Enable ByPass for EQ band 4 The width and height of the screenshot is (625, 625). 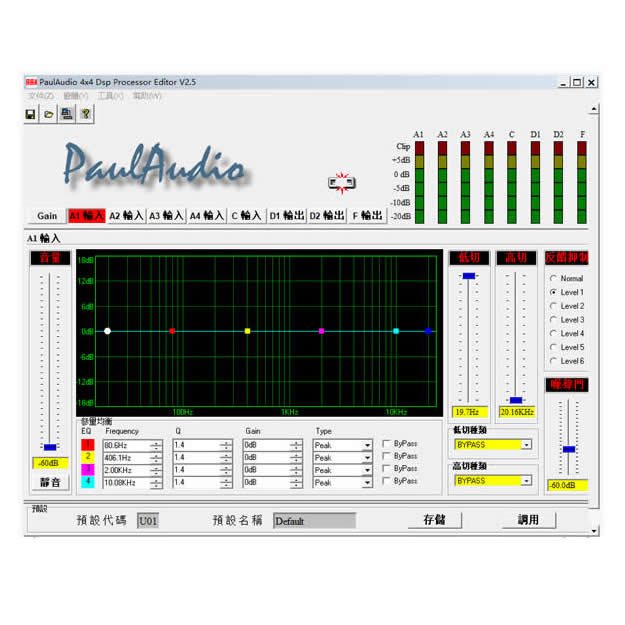[386, 481]
